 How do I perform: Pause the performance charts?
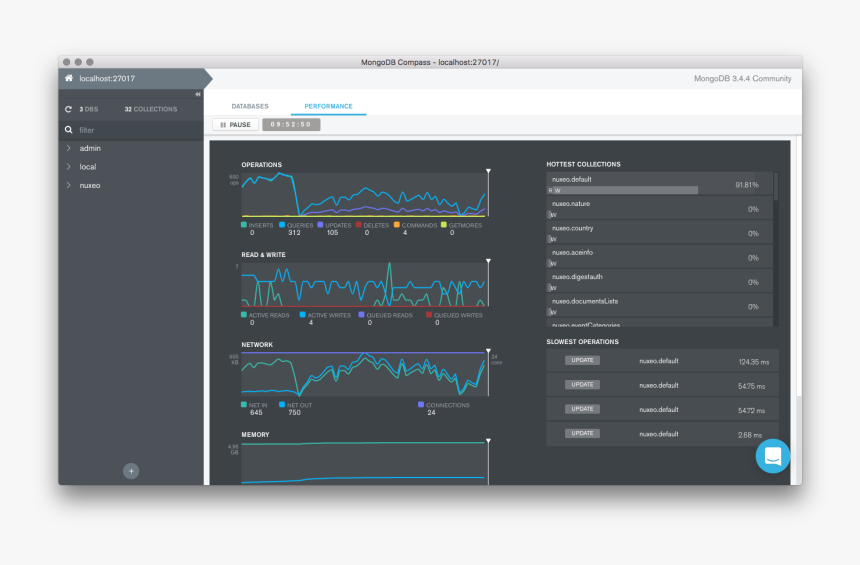point(235,125)
